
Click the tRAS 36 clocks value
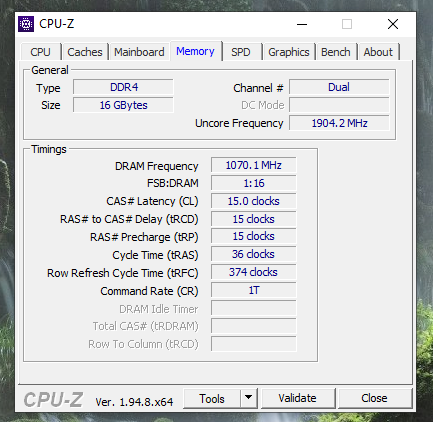(254, 255)
